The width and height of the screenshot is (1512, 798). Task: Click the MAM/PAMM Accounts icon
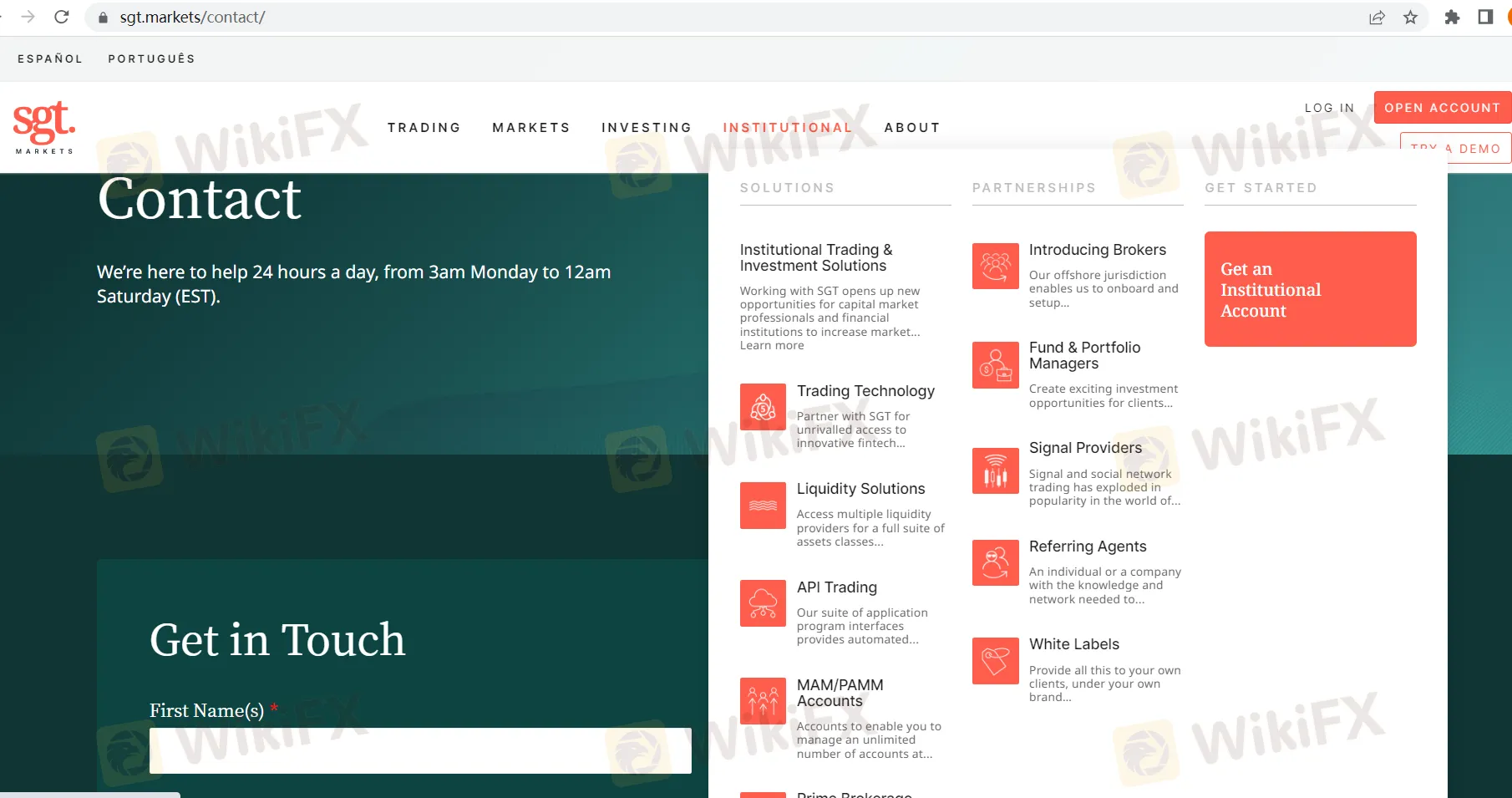(763, 701)
